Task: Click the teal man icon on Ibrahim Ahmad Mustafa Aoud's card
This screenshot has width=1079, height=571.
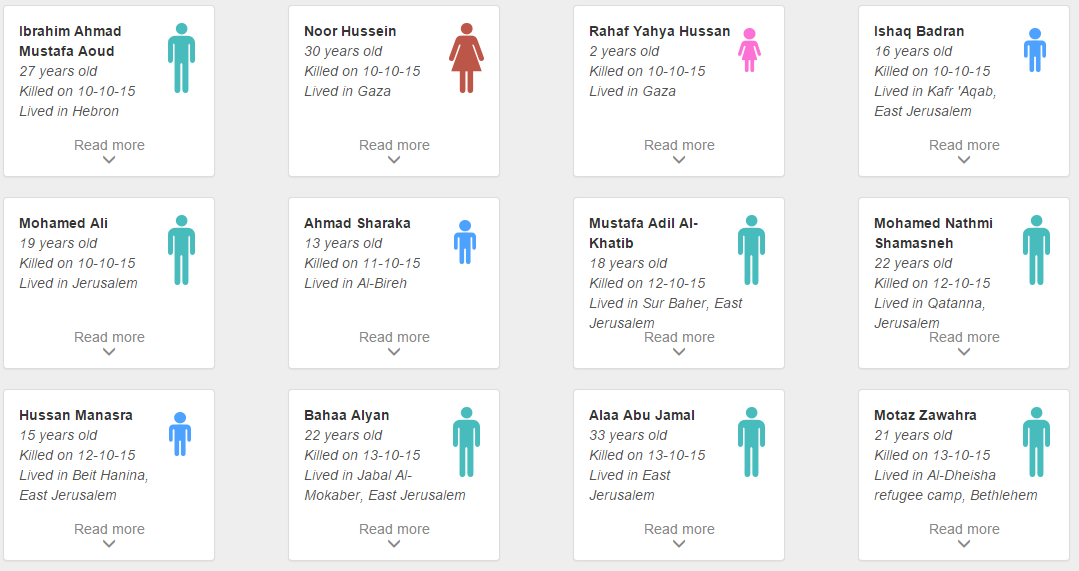Action: (181, 58)
